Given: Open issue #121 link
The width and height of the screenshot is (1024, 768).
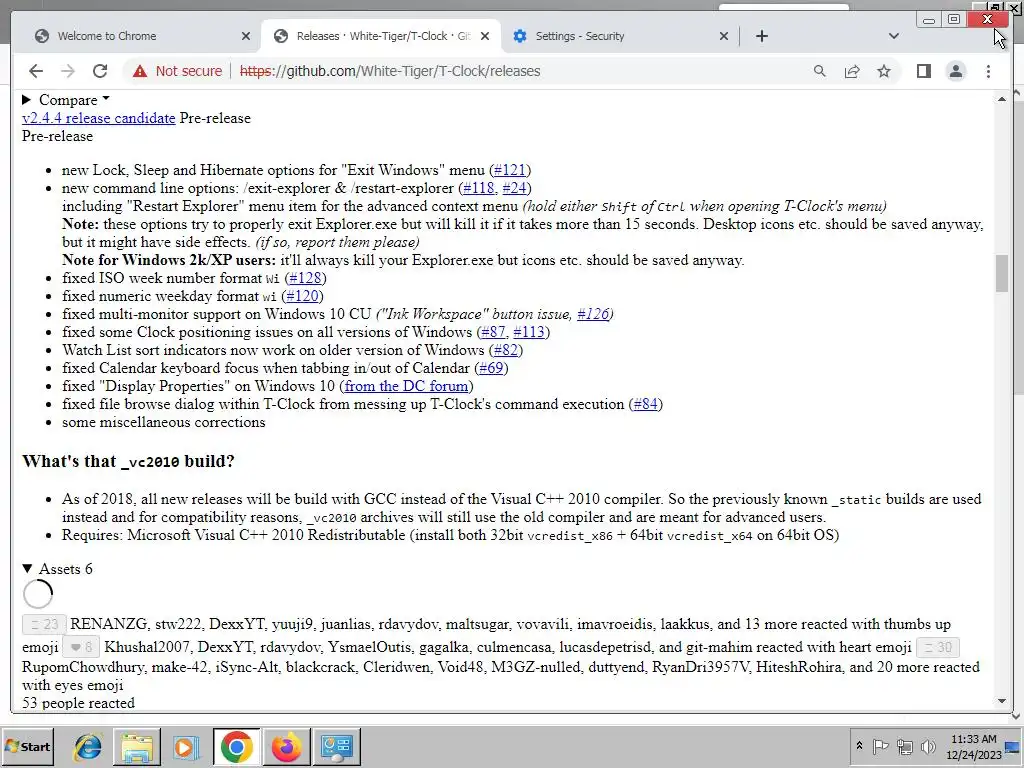Looking at the screenshot, I should pyautogui.click(x=510, y=170).
